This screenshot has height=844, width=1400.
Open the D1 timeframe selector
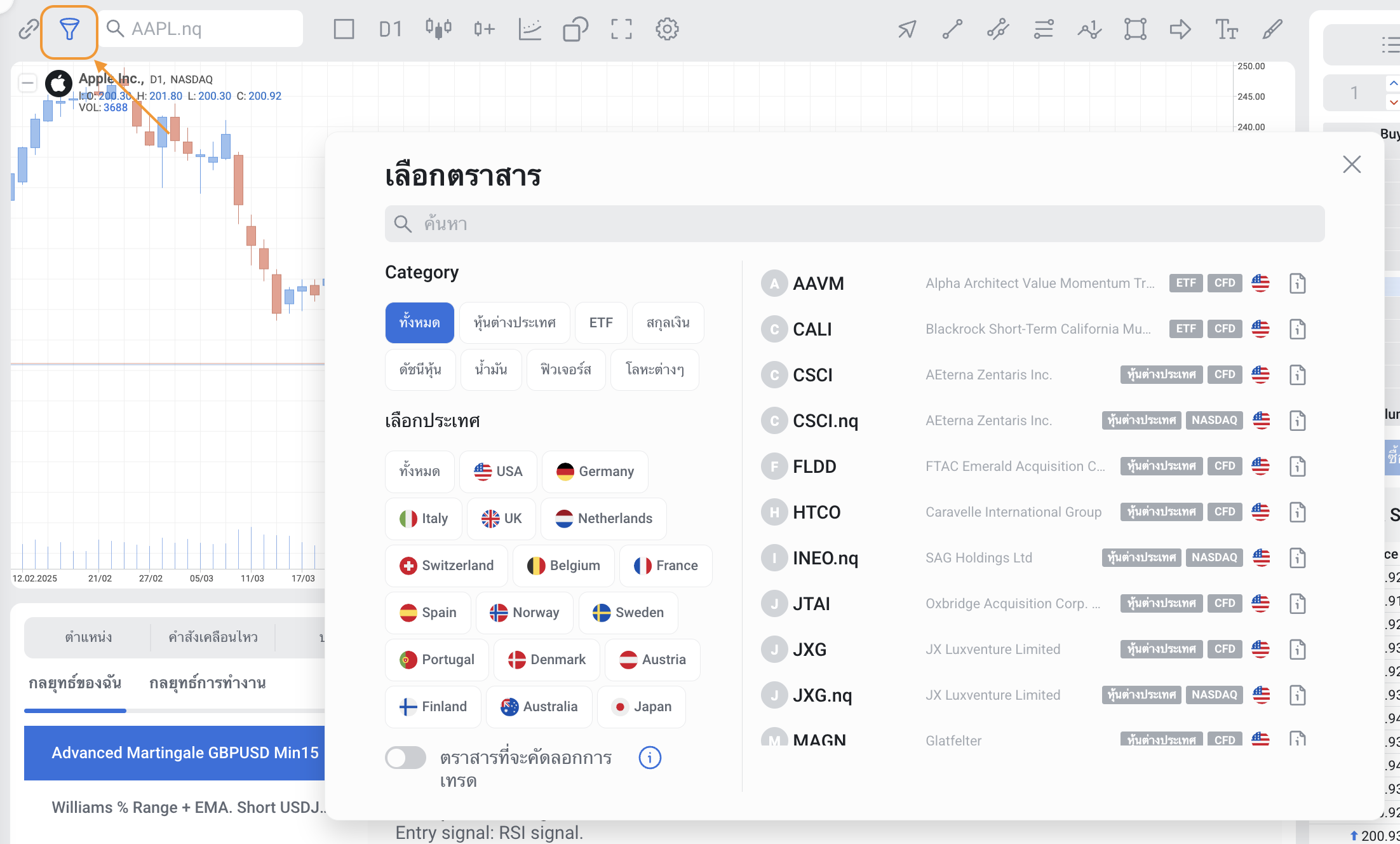click(390, 29)
